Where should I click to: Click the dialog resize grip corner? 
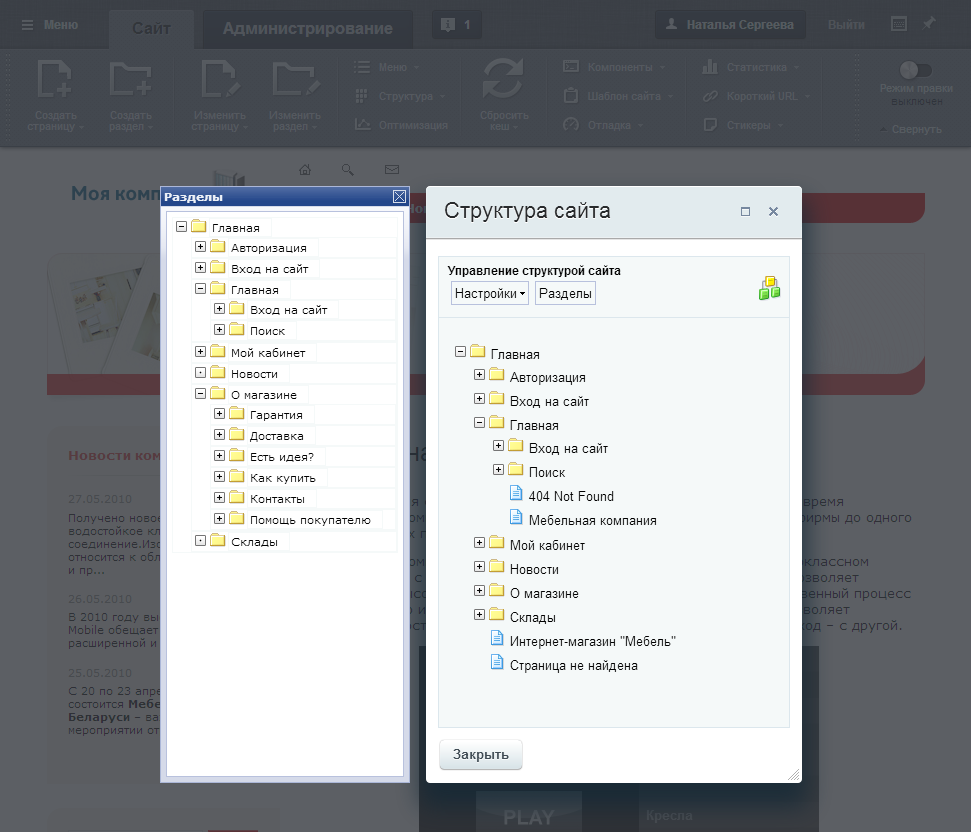click(794, 775)
